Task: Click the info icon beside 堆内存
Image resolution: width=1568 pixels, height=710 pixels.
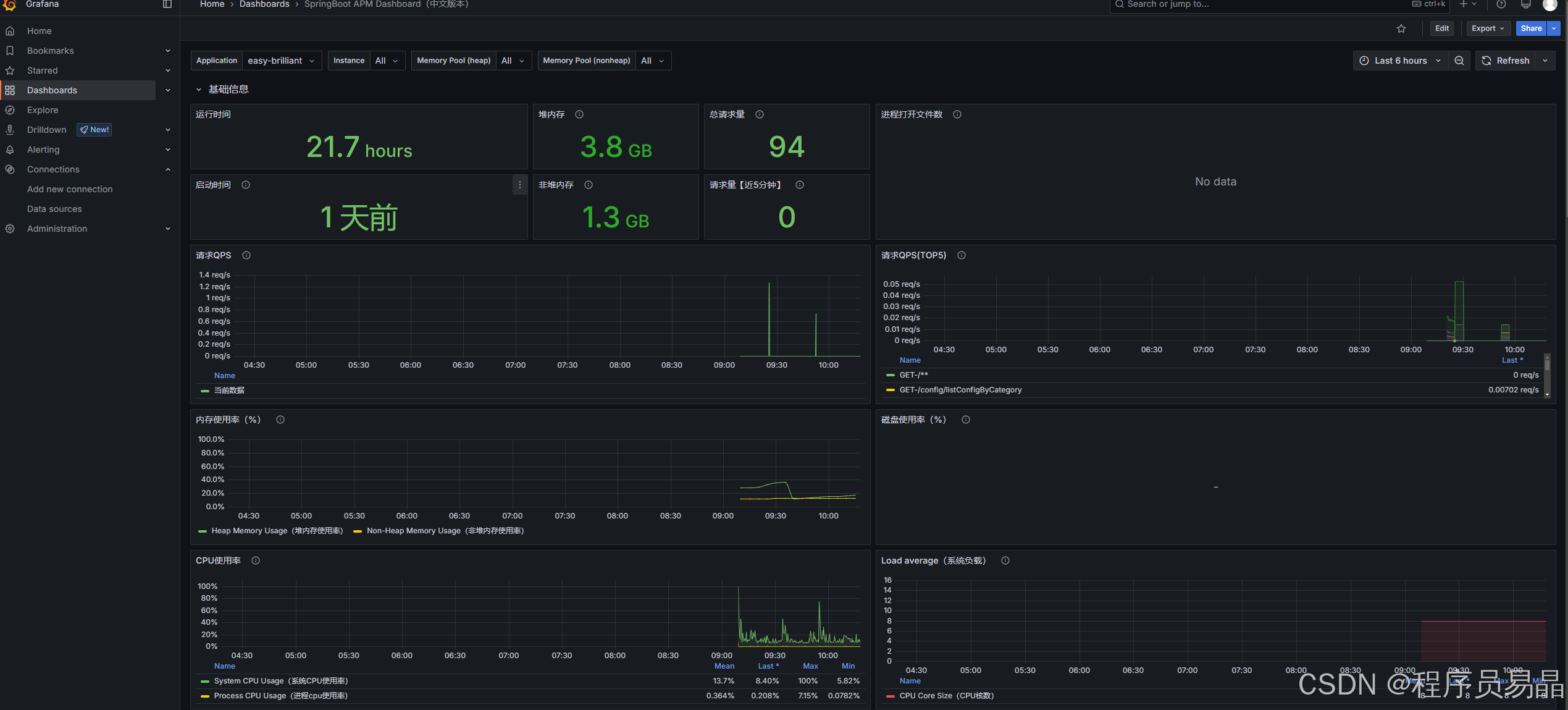Action: tap(579, 114)
